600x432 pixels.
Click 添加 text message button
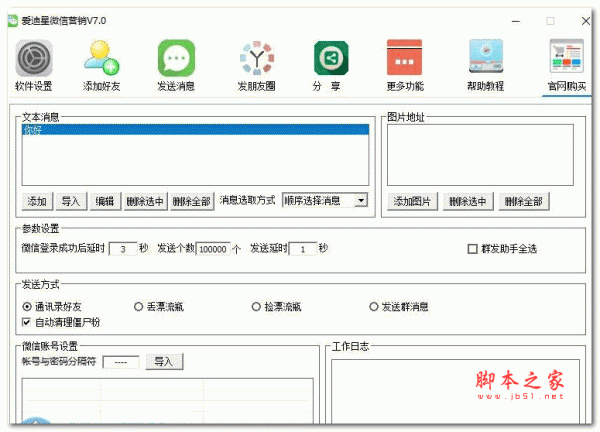tap(37, 201)
